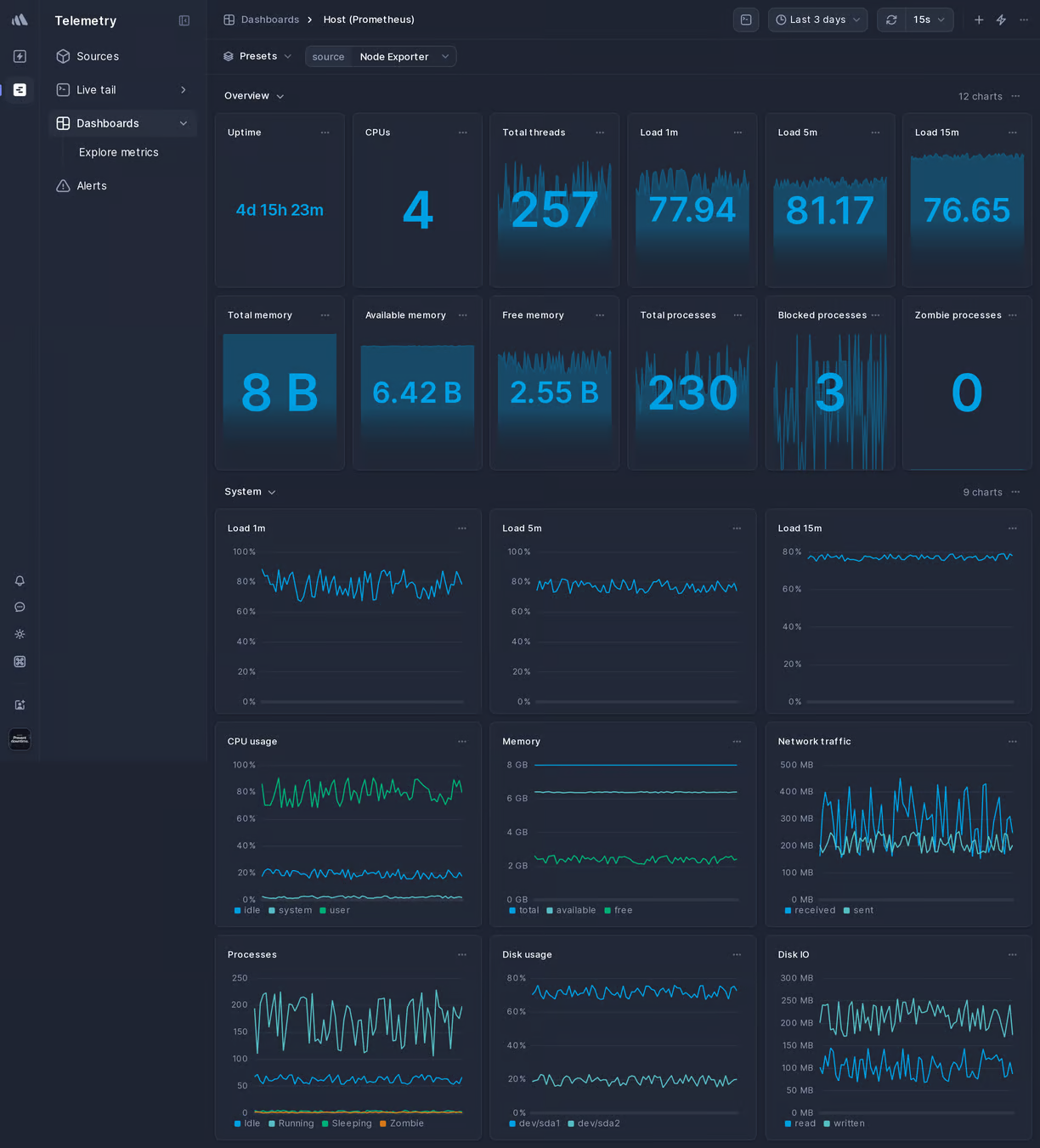The height and width of the screenshot is (1148, 1040).
Task: Open the Dashboards breadcrumb menu item
Action: tap(269, 19)
